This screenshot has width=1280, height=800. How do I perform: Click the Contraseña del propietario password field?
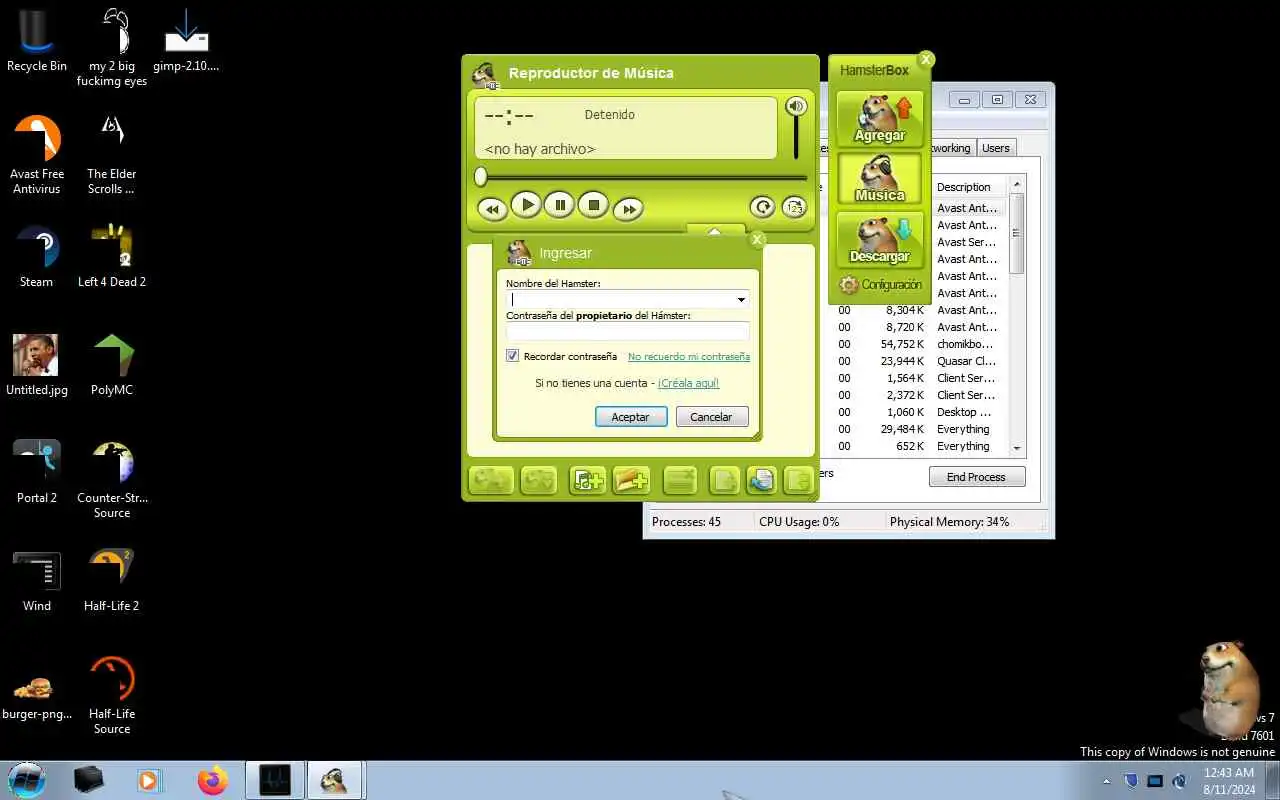[627, 331]
